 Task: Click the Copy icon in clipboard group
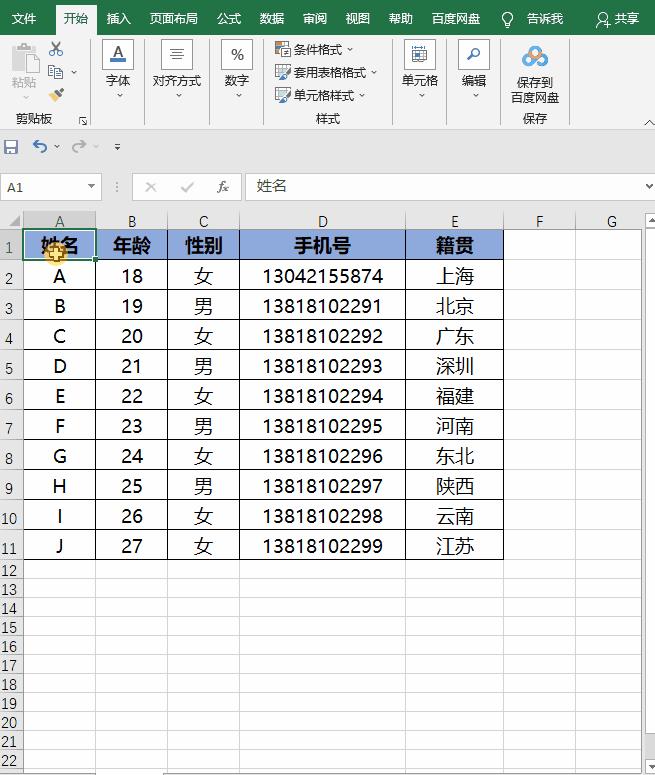56,72
